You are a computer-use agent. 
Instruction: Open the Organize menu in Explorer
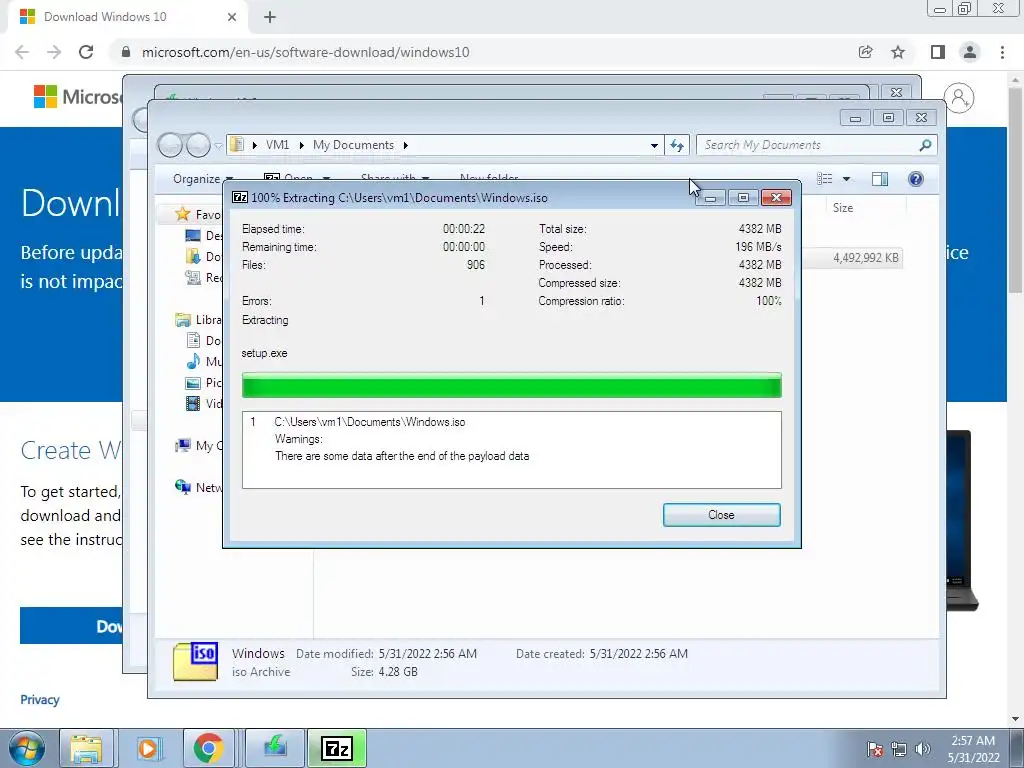tap(203, 179)
